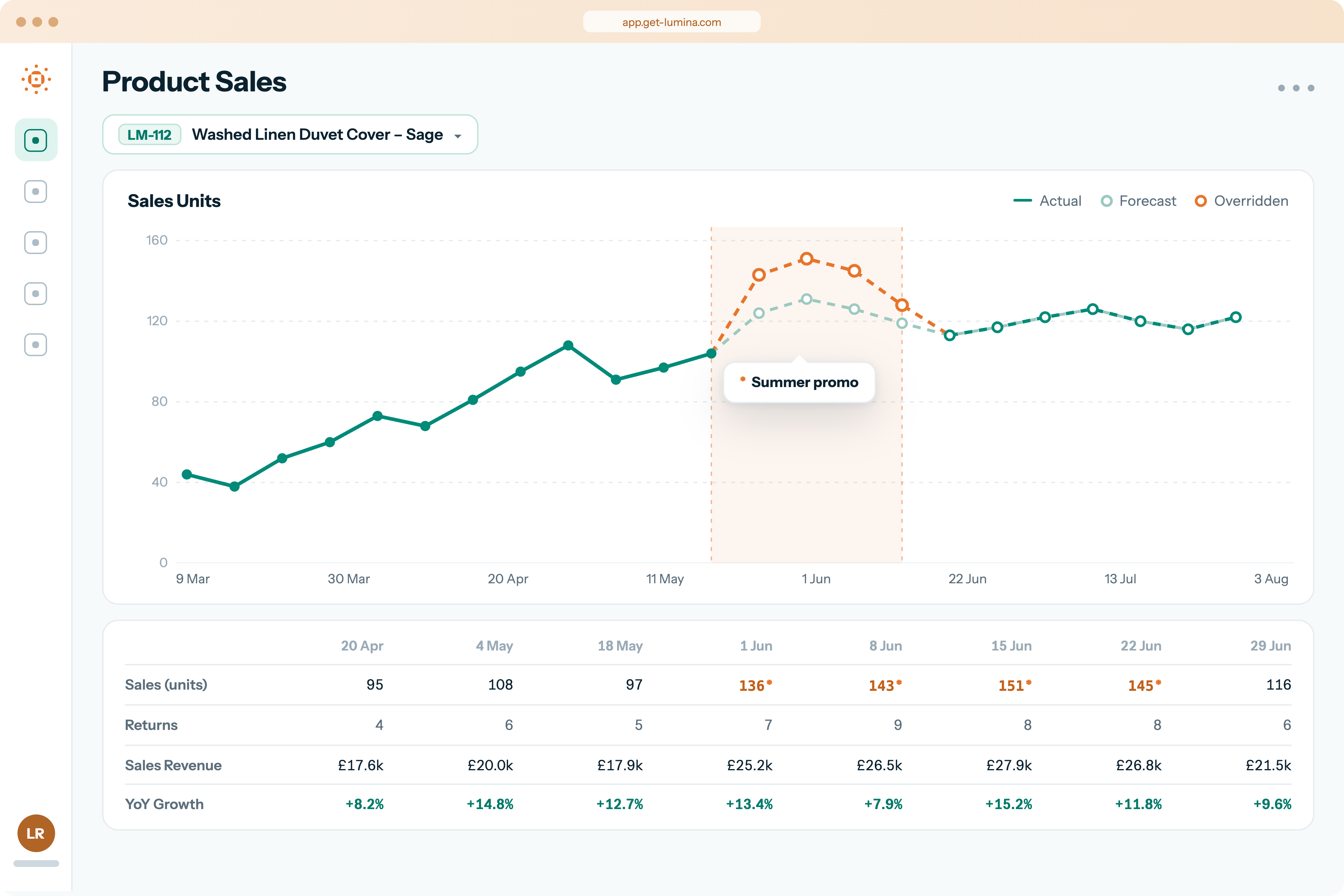Click the Sales Revenue row label

point(173,765)
